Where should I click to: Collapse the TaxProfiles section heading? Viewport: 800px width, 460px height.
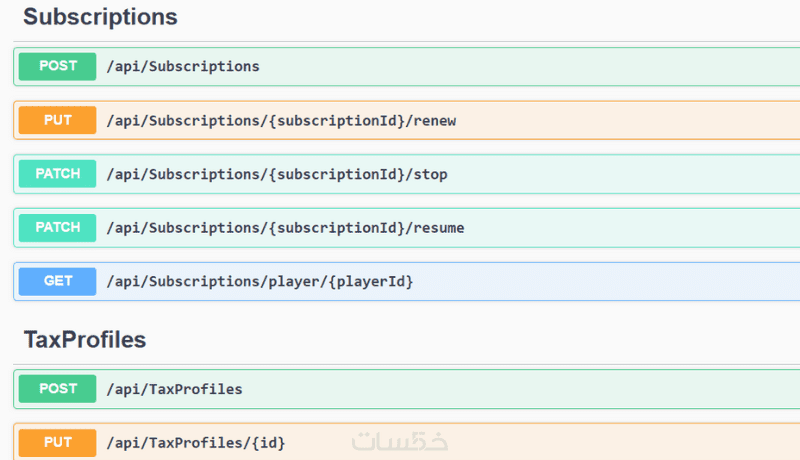85,340
